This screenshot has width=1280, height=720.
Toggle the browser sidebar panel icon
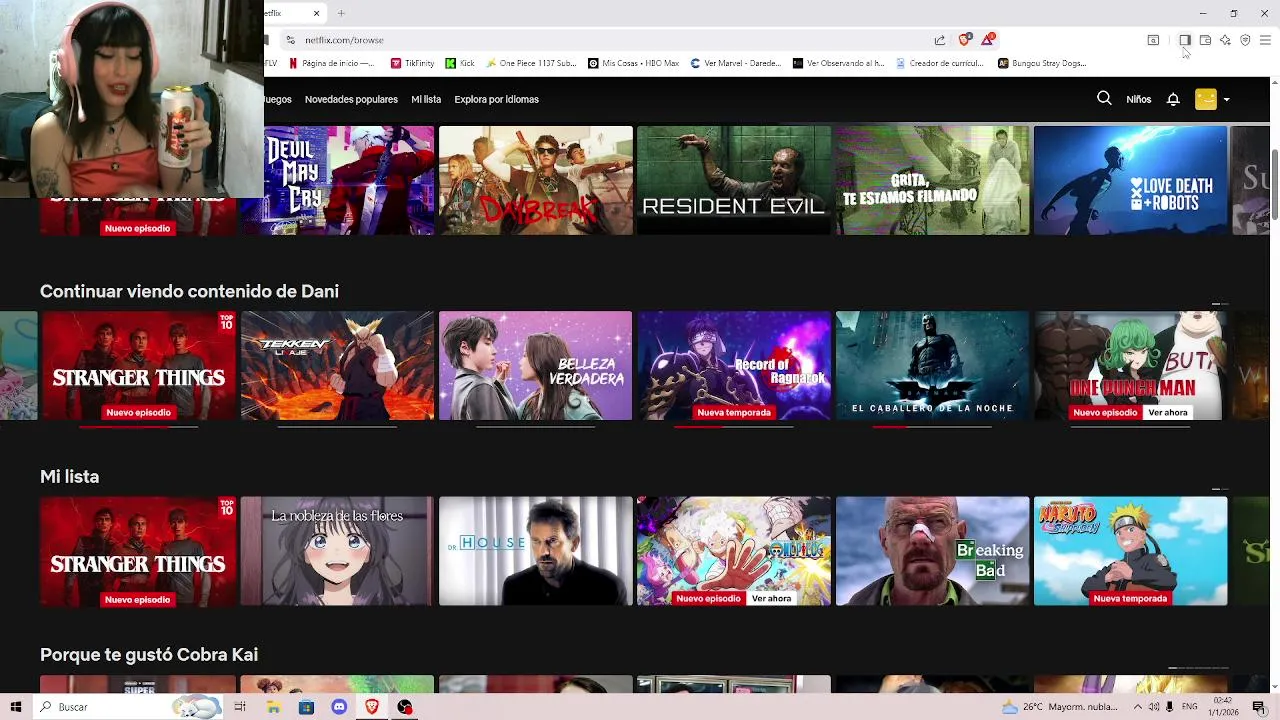tap(1184, 40)
